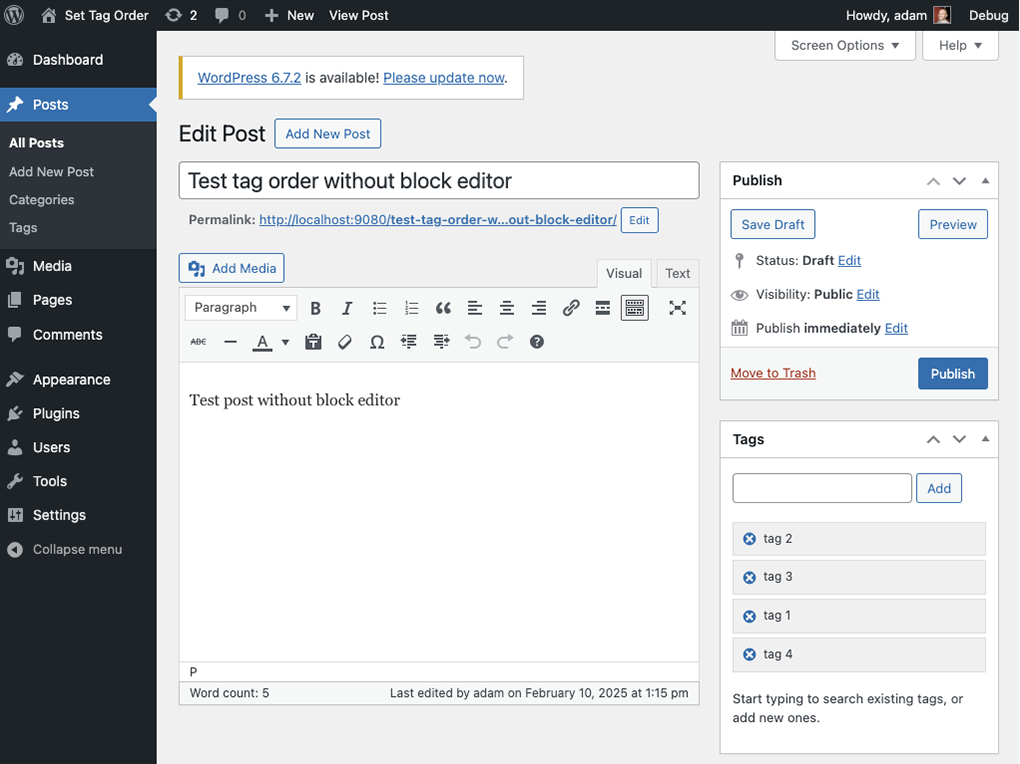Viewport: 1020px width, 764px height.
Task: Click the blue Publish button
Action: click(x=952, y=373)
